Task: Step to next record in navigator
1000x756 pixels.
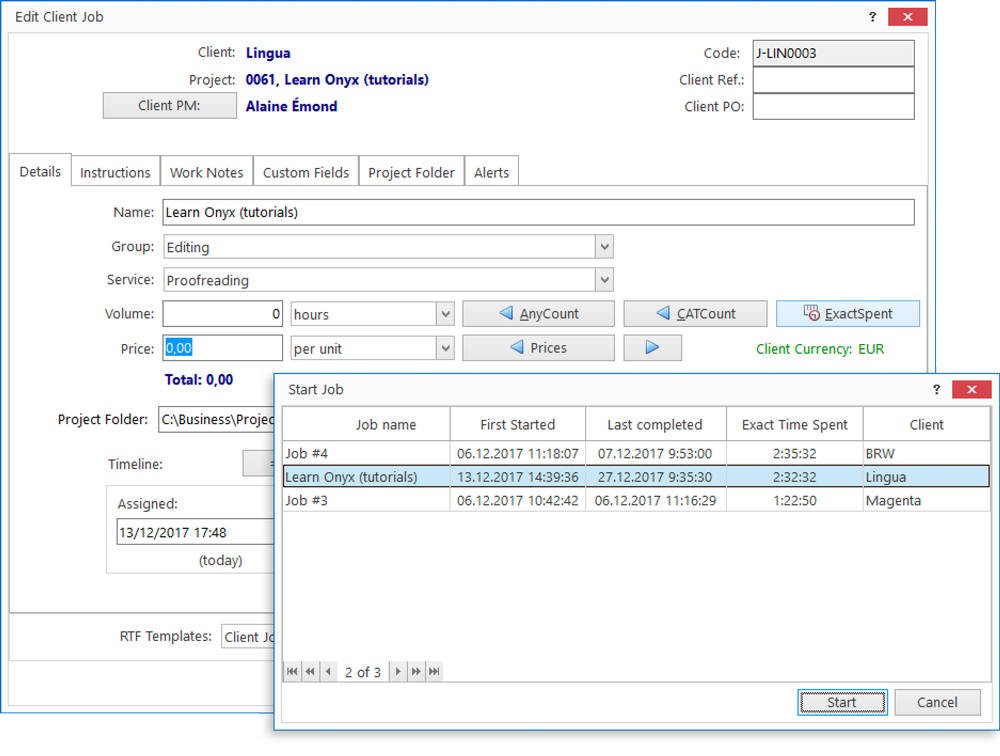Action: click(398, 672)
